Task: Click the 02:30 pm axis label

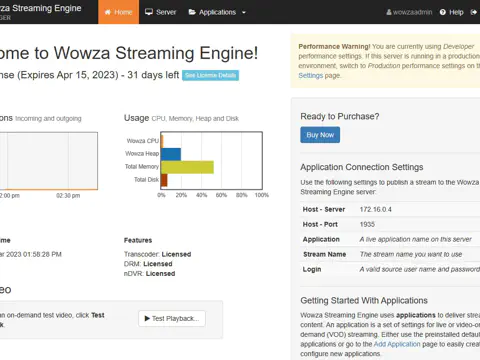Action: click(68, 196)
